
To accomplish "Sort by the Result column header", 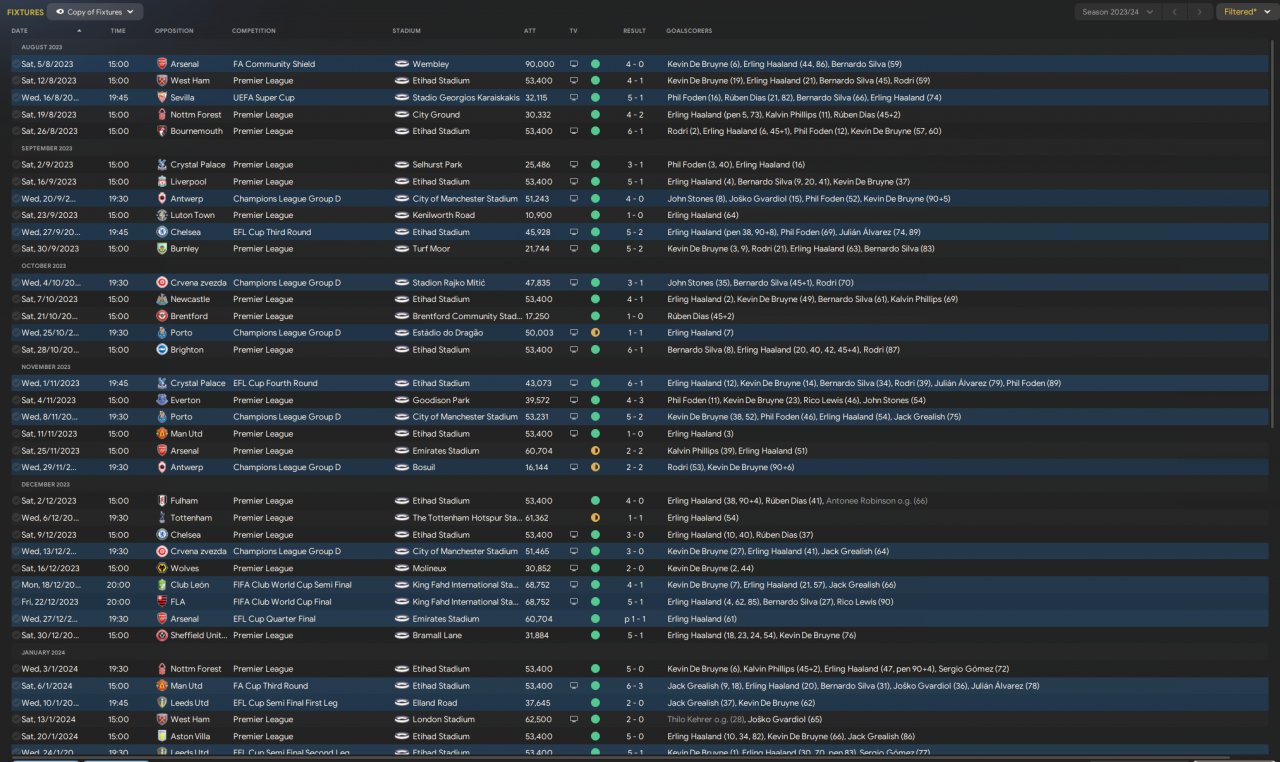I will (634, 31).
